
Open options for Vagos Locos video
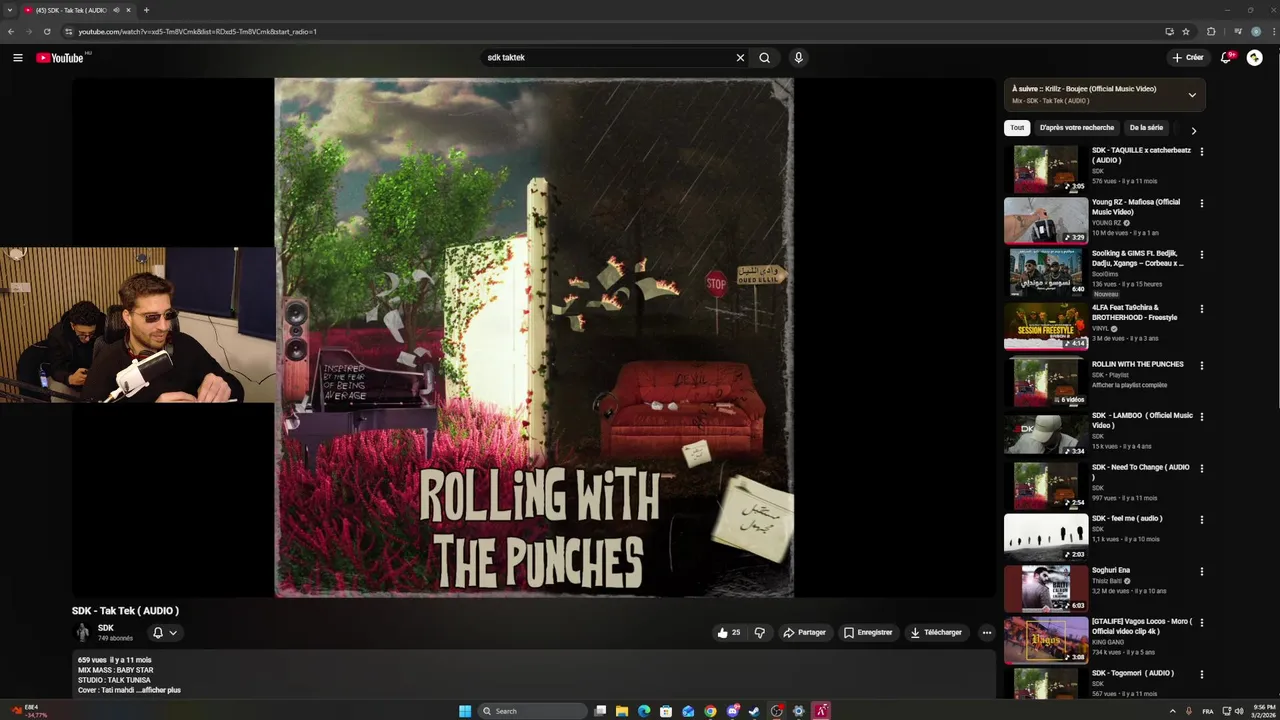coord(1202,623)
